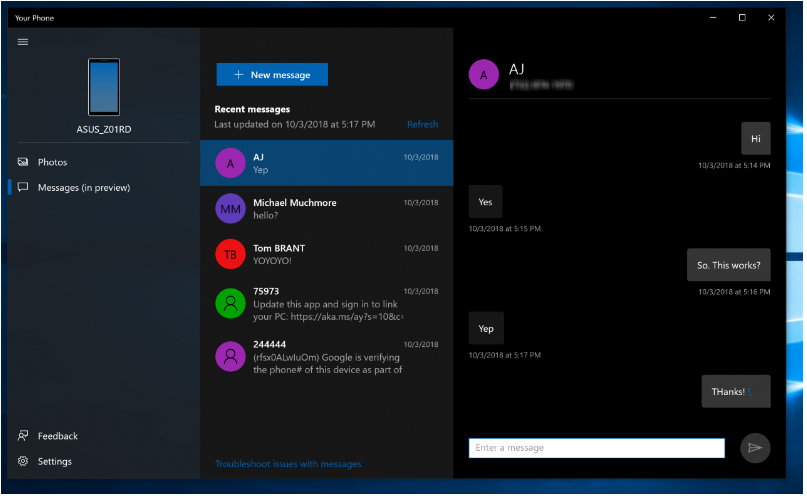Image resolution: width=807 pixels, height=496 pixels.
Task: Select Messages (in preview) label
Action: click(x=84, y=188)
